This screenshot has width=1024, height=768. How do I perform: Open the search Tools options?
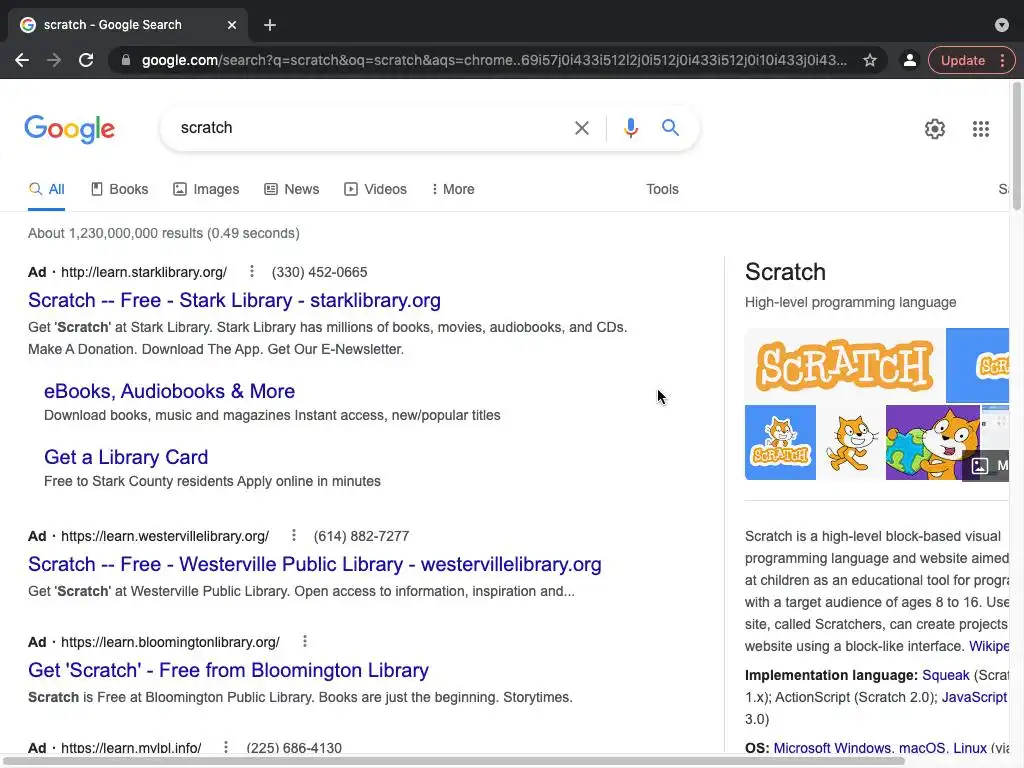pos(662,189)
